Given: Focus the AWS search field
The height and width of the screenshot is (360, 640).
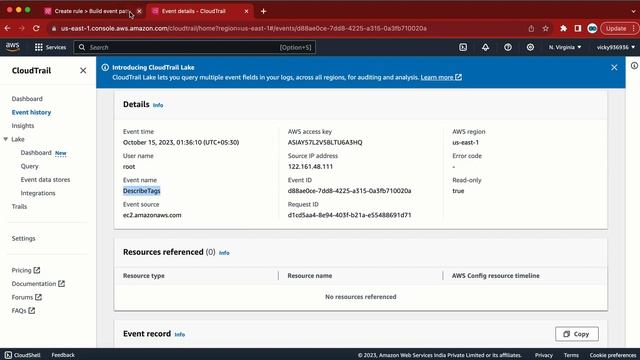Looking at the screenshot, I should (195, 47).
